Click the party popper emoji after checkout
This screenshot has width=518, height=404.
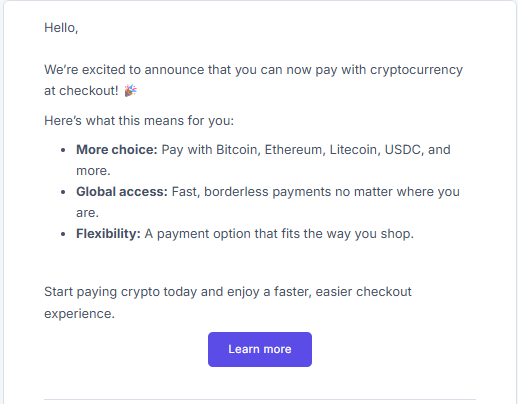tap(130, 90)
